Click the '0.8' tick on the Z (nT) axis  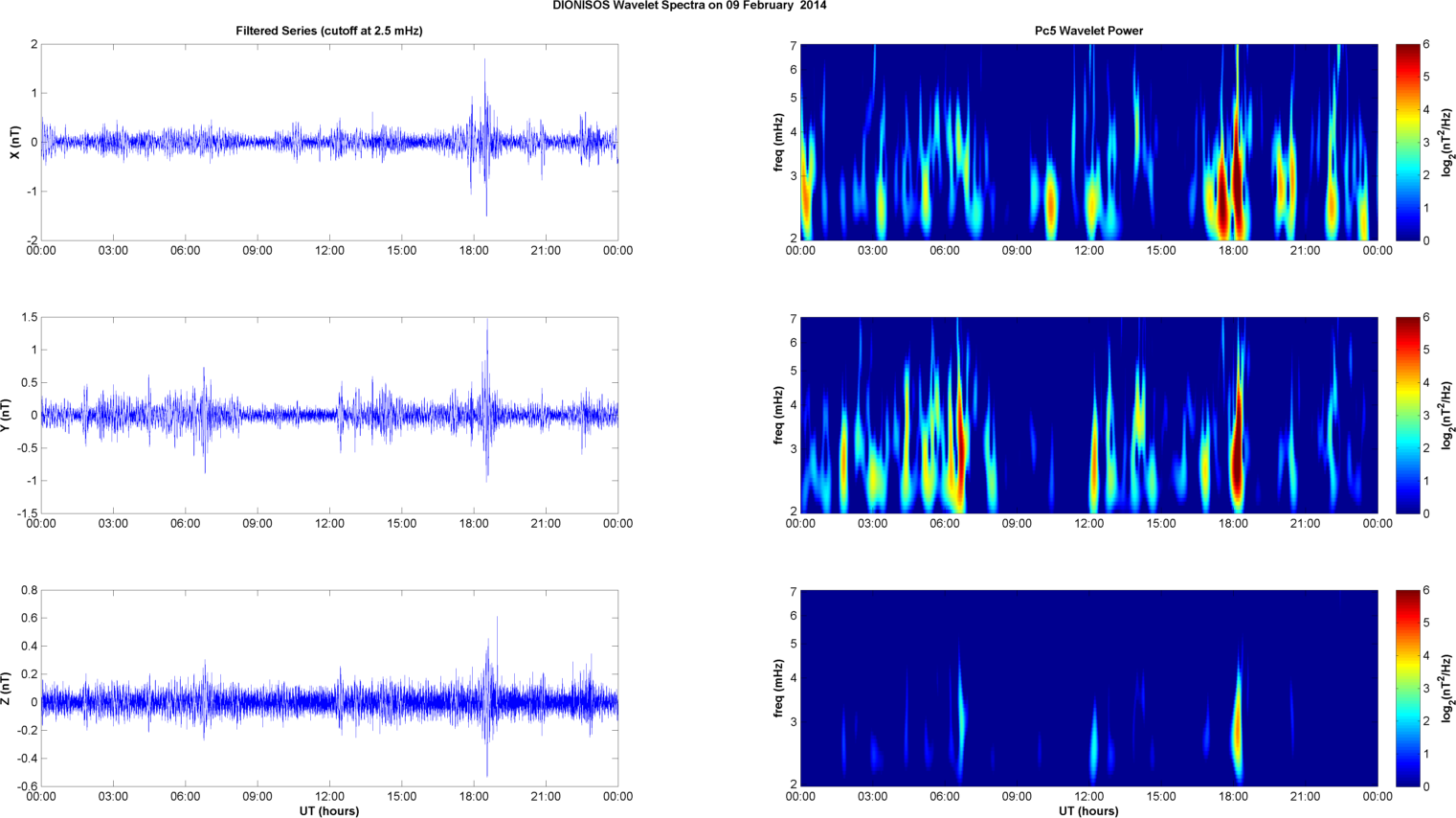tap(29, 590)
